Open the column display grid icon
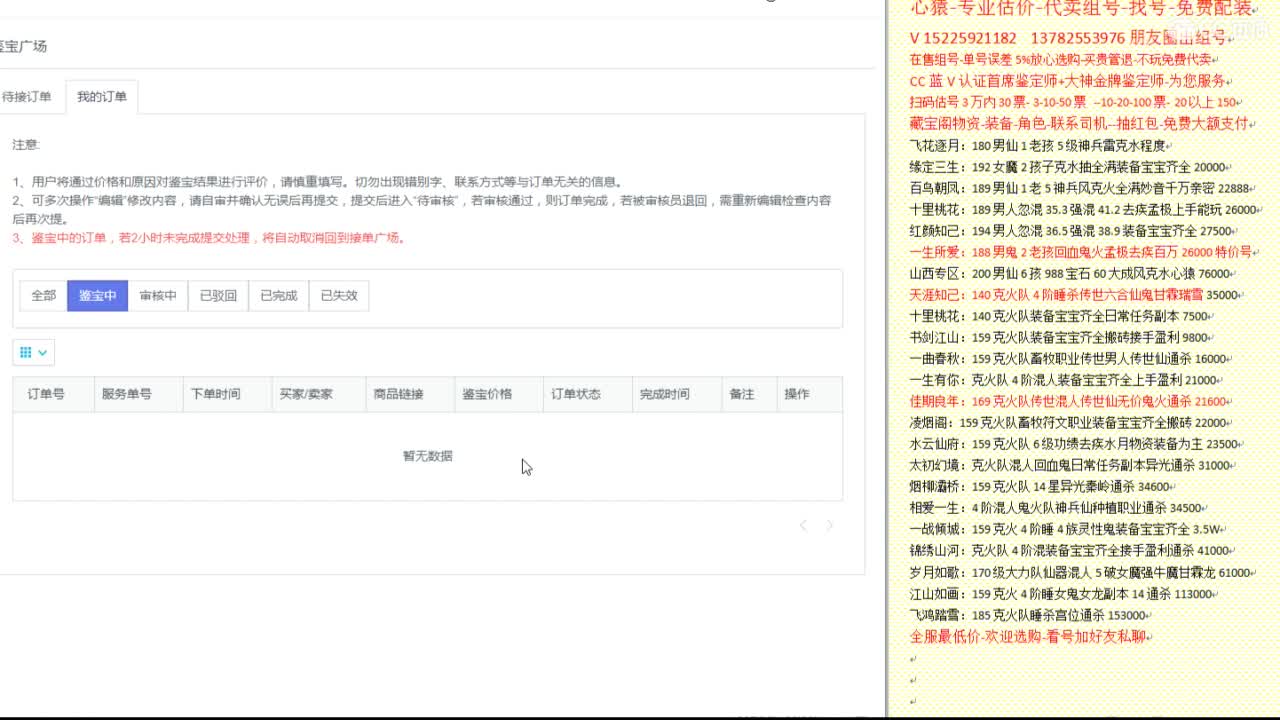This screenshot has height=720, width=1280. [25, 352]
